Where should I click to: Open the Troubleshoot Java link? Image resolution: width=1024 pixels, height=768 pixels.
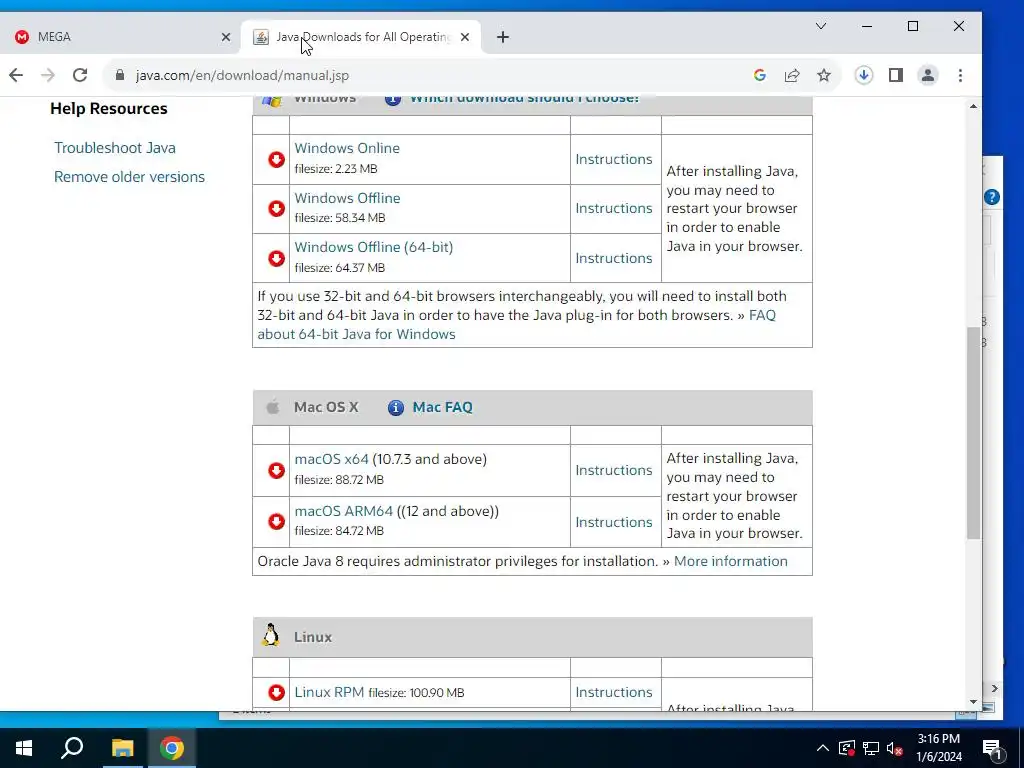coord(115,148)
